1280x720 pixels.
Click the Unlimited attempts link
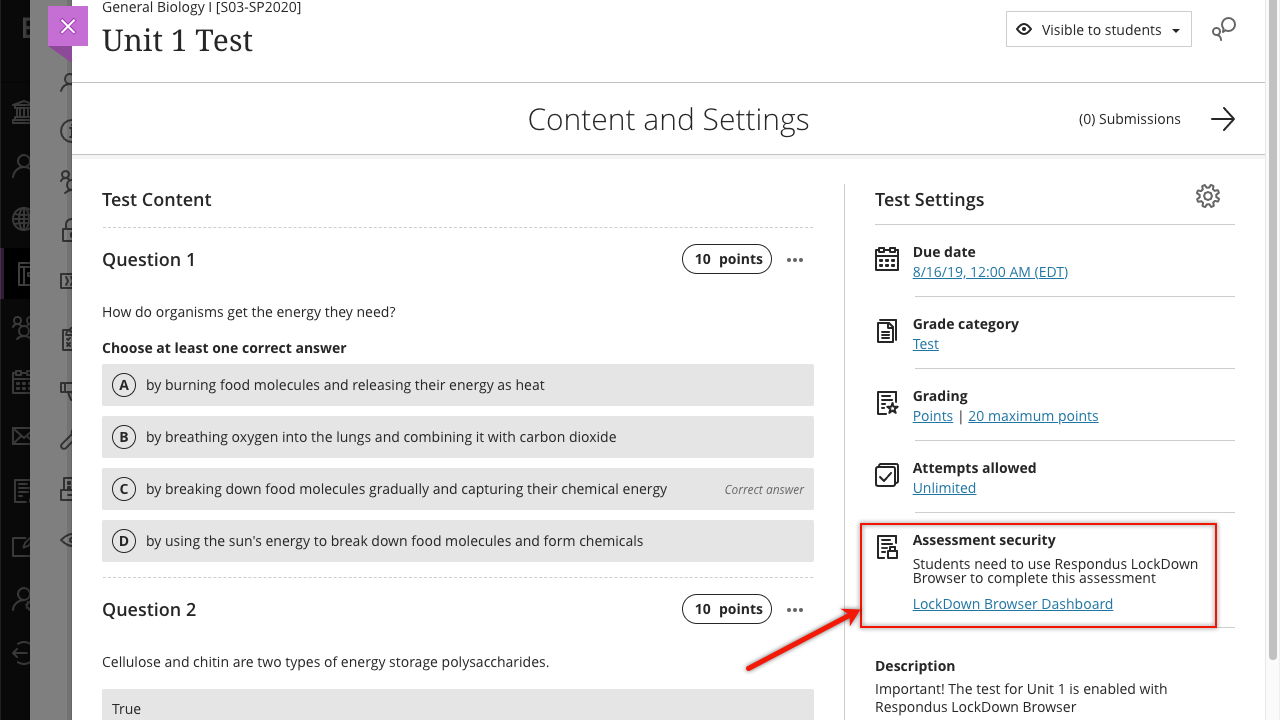[944, 488]
